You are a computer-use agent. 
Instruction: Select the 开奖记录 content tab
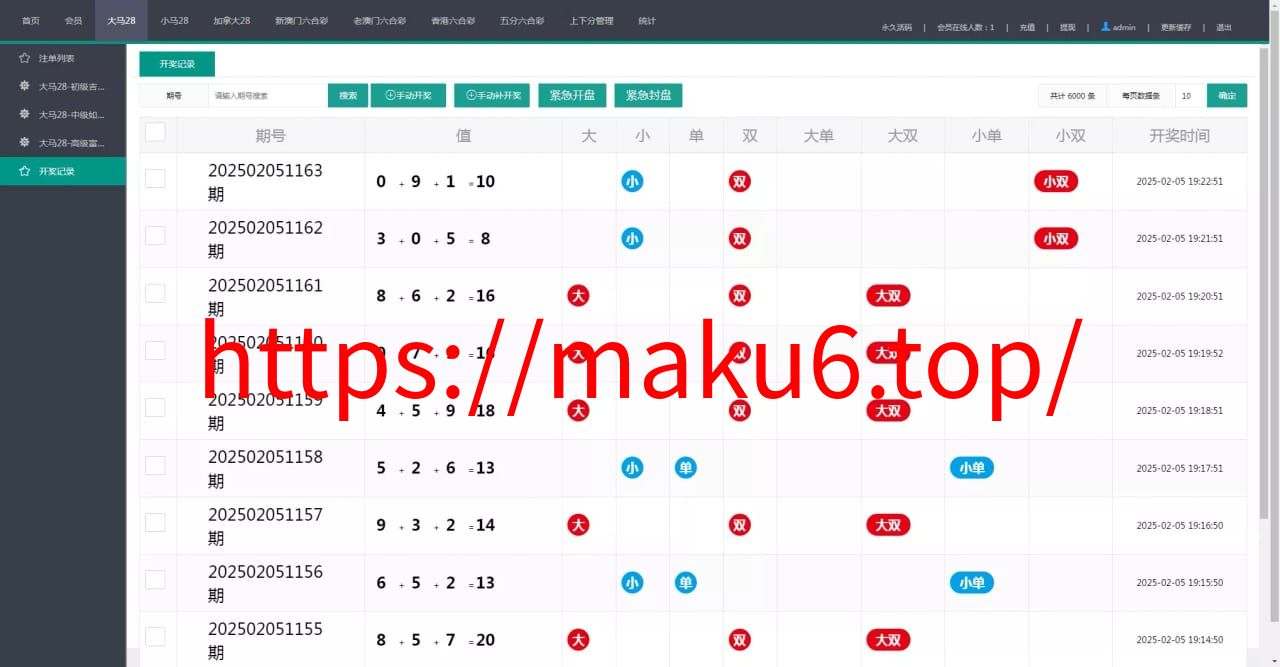[x=177, y=64]
